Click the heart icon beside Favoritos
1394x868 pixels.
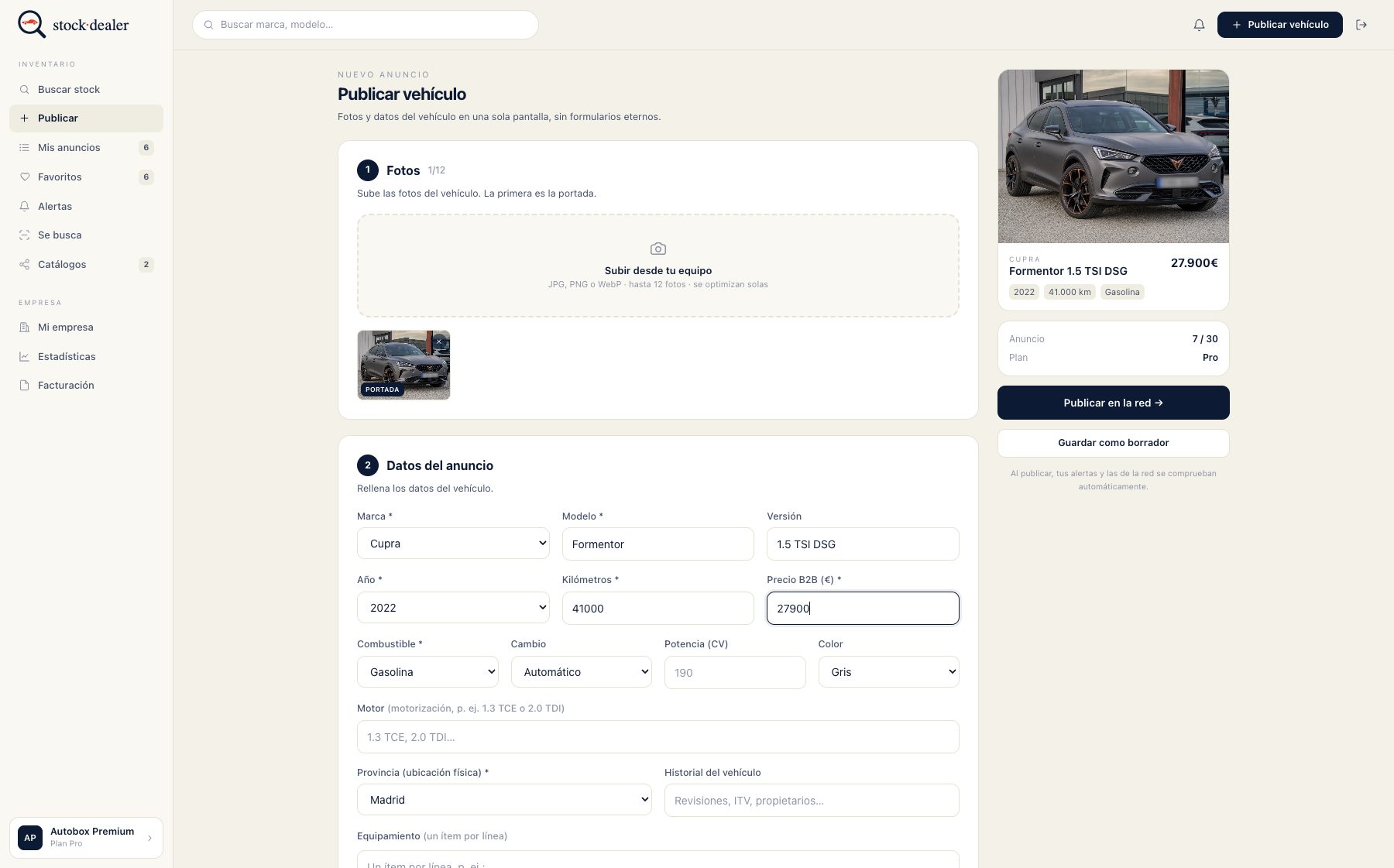pyautogui.click(x=25, y=177)
